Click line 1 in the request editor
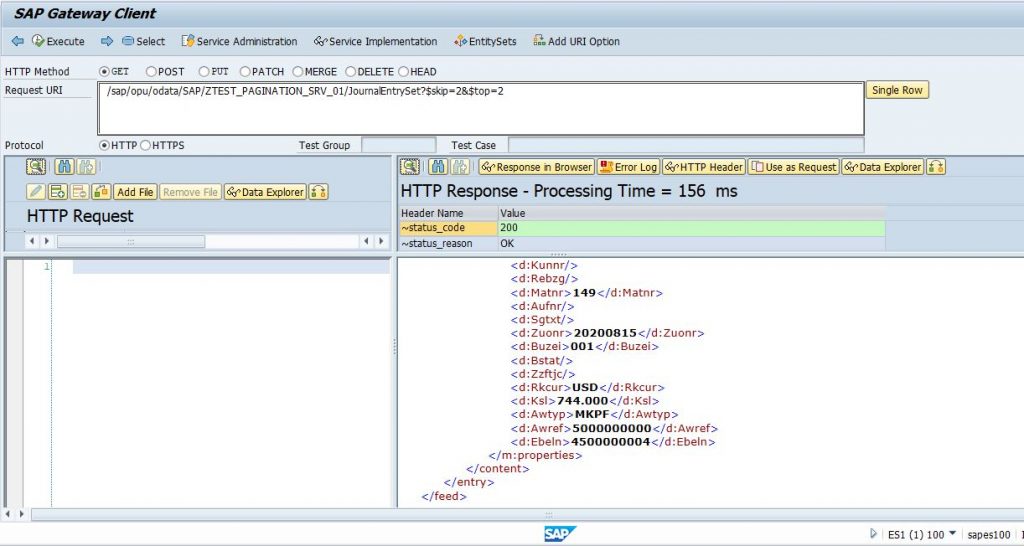 click(231, 266)
